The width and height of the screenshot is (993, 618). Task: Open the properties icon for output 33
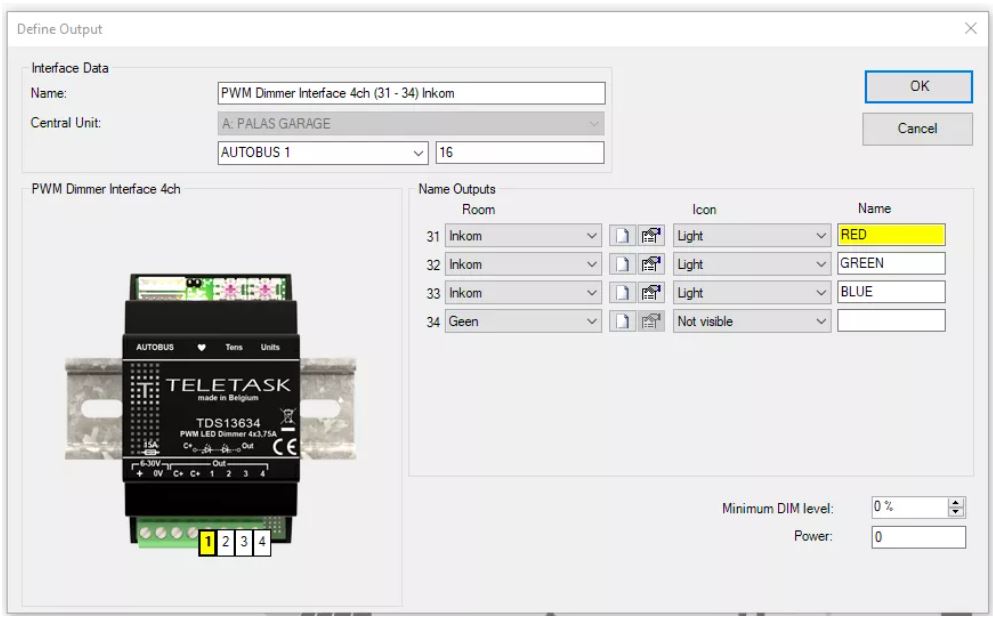coord(651,293)
